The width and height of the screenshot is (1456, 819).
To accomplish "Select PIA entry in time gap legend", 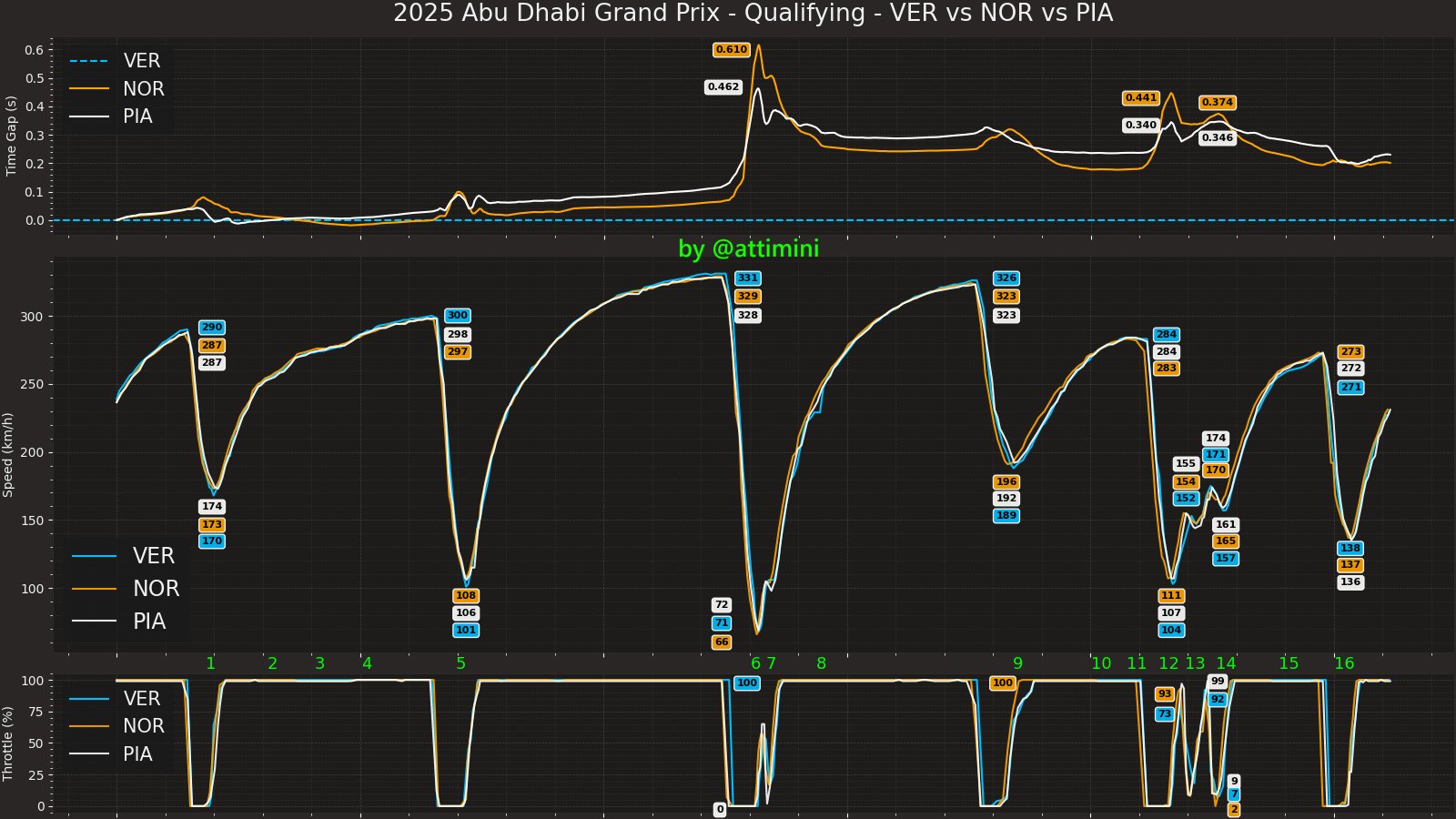I will [111, 116].
